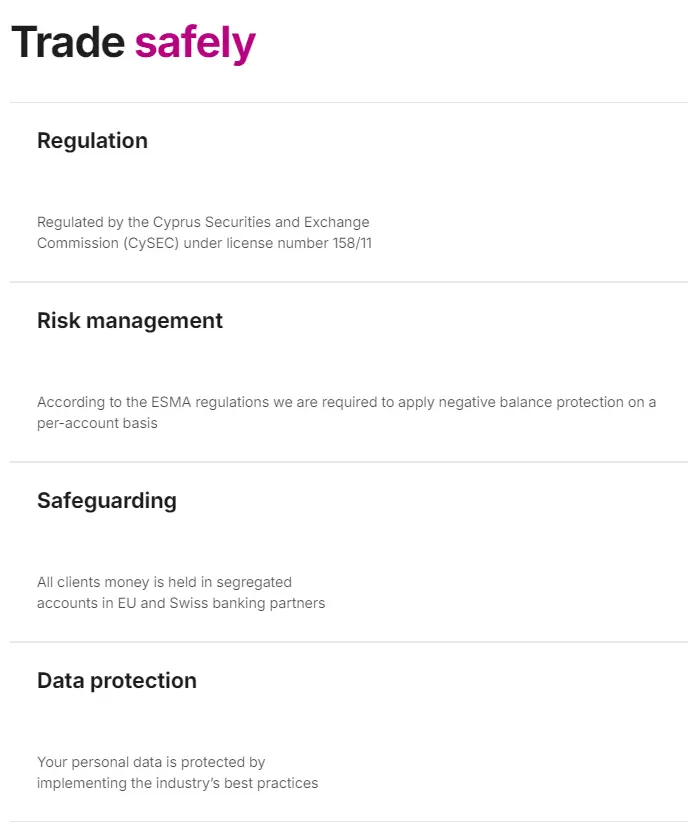Click the segregated accounts description

coord(181,593)
